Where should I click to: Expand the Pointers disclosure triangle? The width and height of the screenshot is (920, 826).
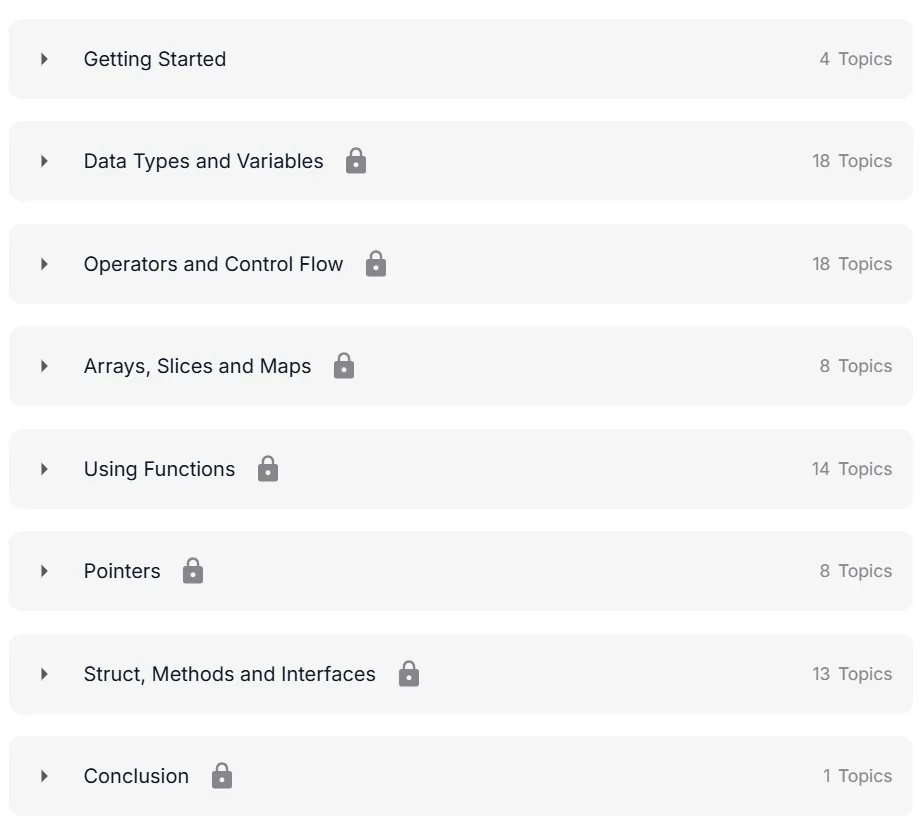click(x=44, y=571)
